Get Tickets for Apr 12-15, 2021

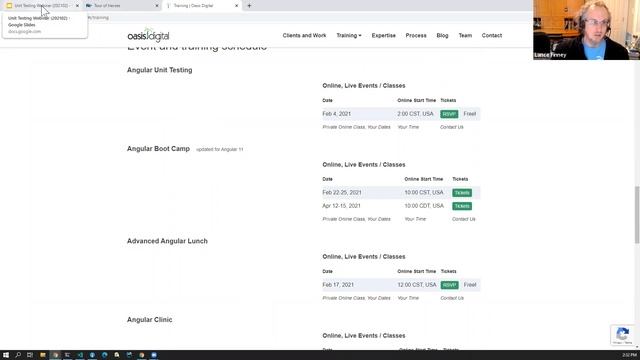point(462,206)
